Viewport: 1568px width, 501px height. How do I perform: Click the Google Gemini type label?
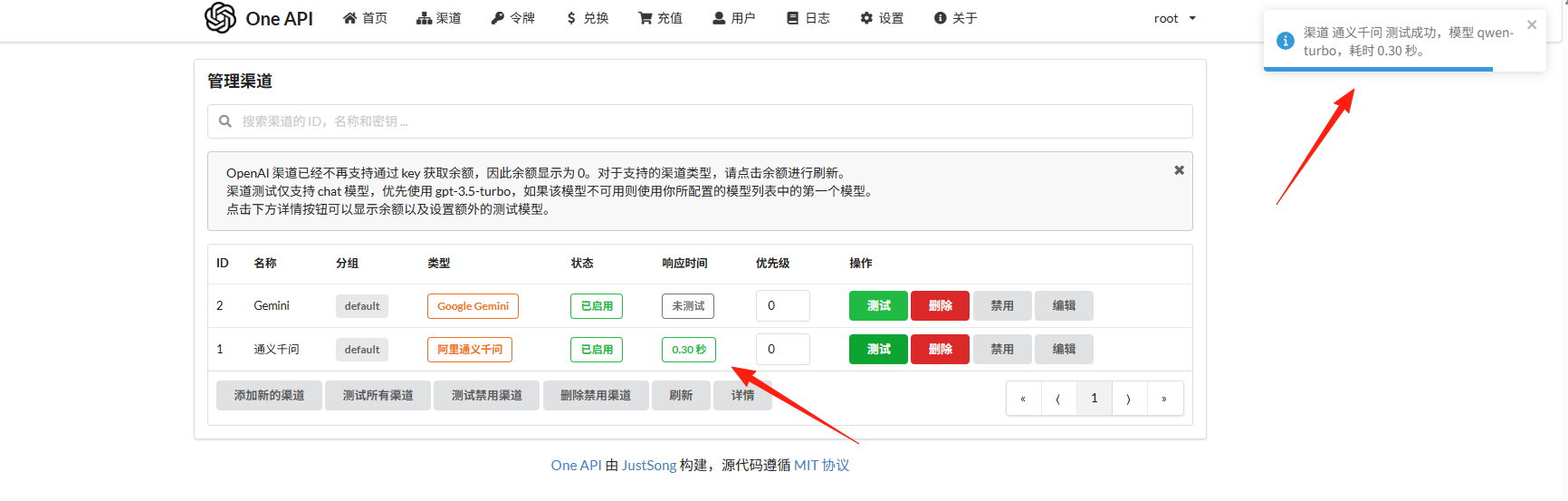[x=473, y=306]
